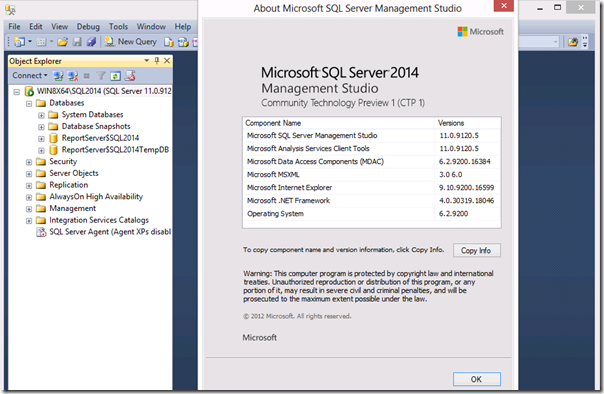Screen dimensions: 604x394
Task: Open the combo box dropdown in right toolbar
Action: pyautogui.click(x=555, y=42)
